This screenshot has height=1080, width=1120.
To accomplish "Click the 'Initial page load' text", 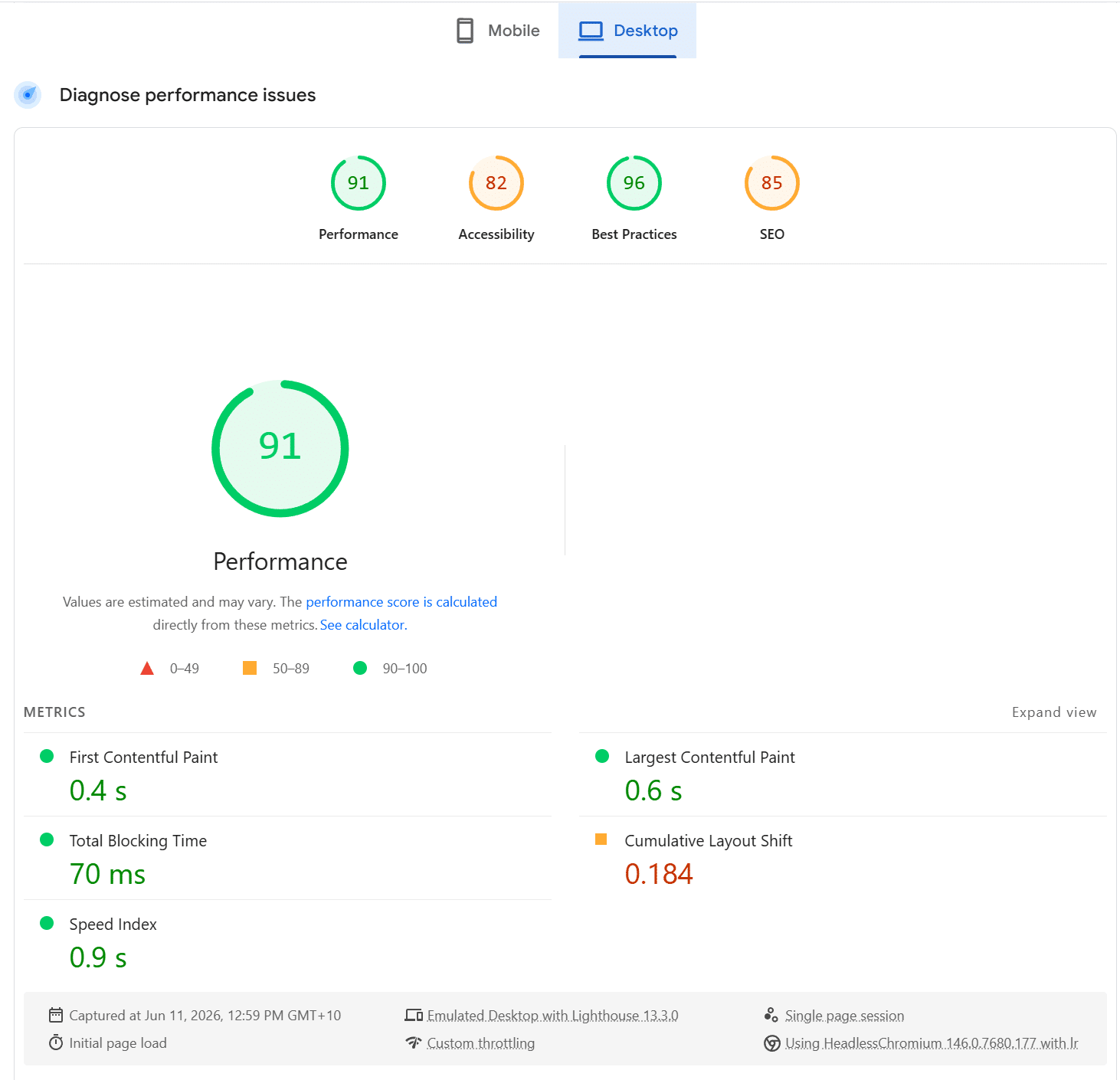I will point(118,1043).
